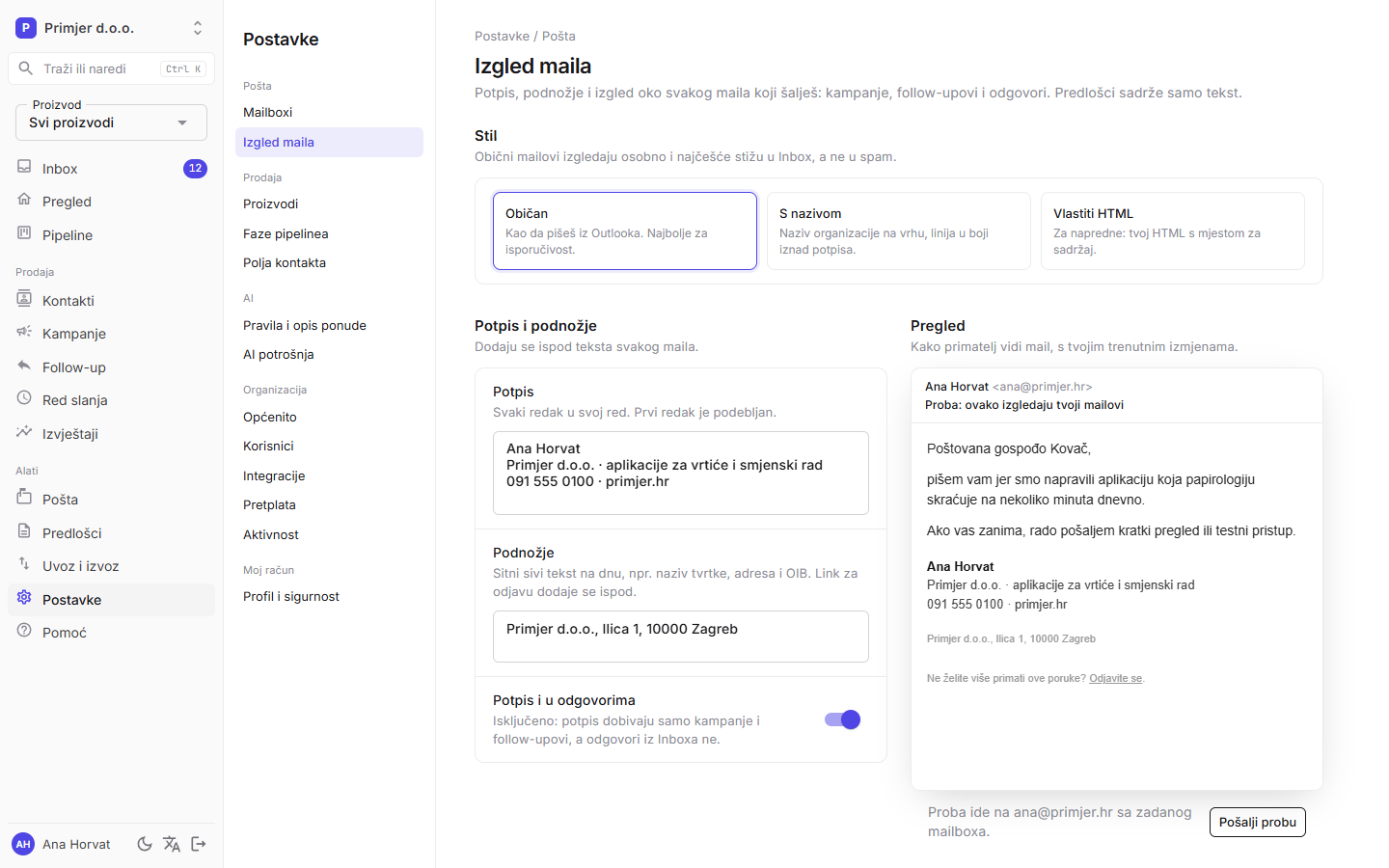Viewport: 1389px width, 868px height.
Task: Log out using the exit icon
Action: tap(199, 844)
